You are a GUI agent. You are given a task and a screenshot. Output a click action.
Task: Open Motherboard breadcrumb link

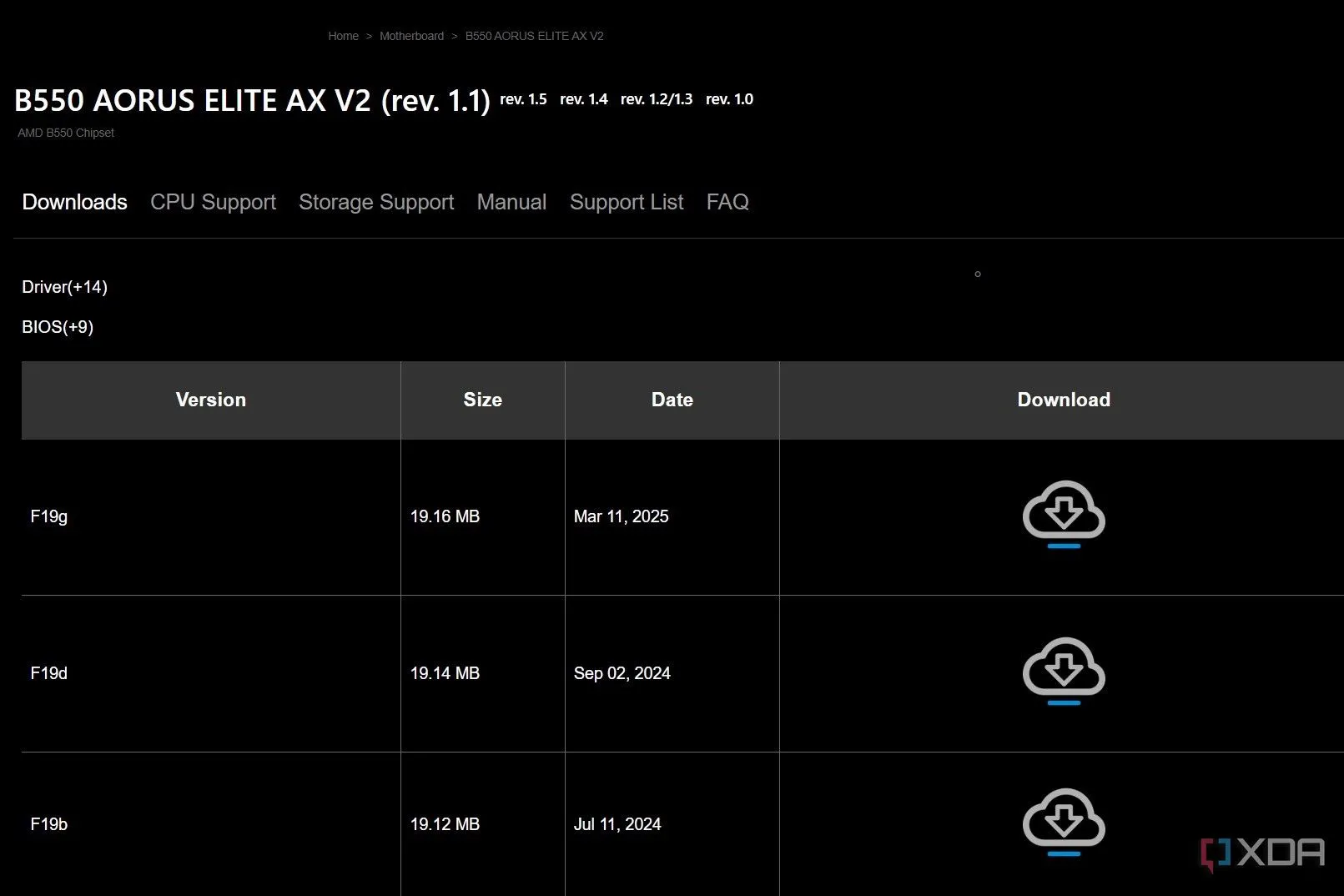[411, 36]
